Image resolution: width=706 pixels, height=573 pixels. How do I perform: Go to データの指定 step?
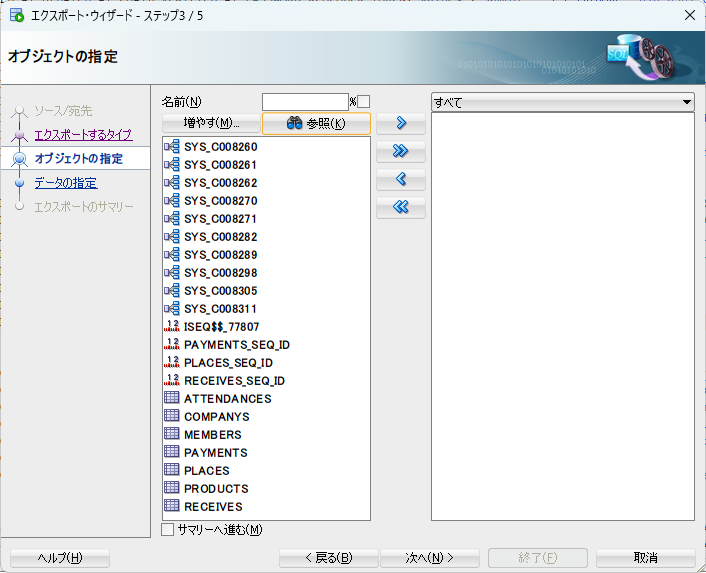click(66, 182)
